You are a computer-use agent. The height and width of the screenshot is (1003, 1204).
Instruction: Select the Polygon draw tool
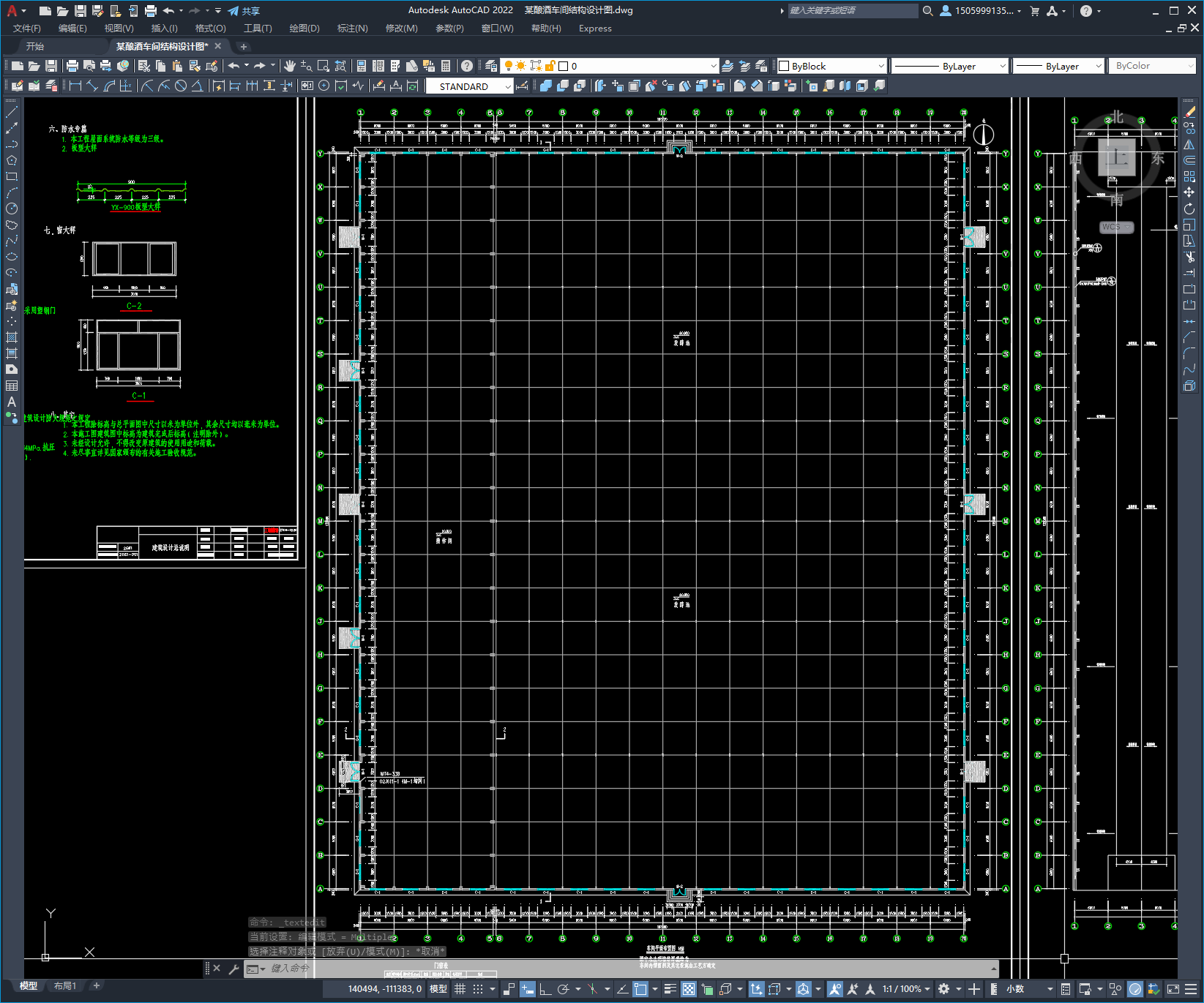pos(11,160)
